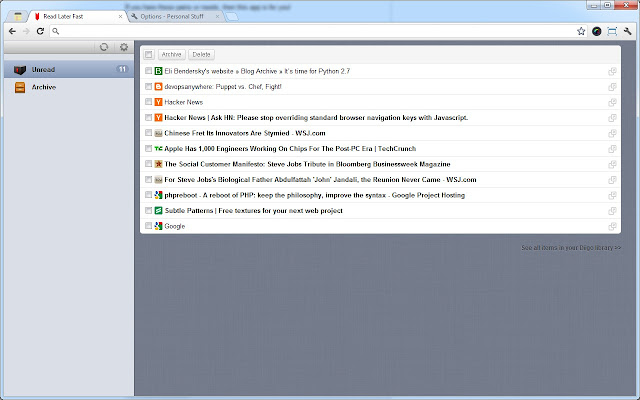Open phpreboot Google Project Hosting item
The image size is (640, 400).
(314, 195)
